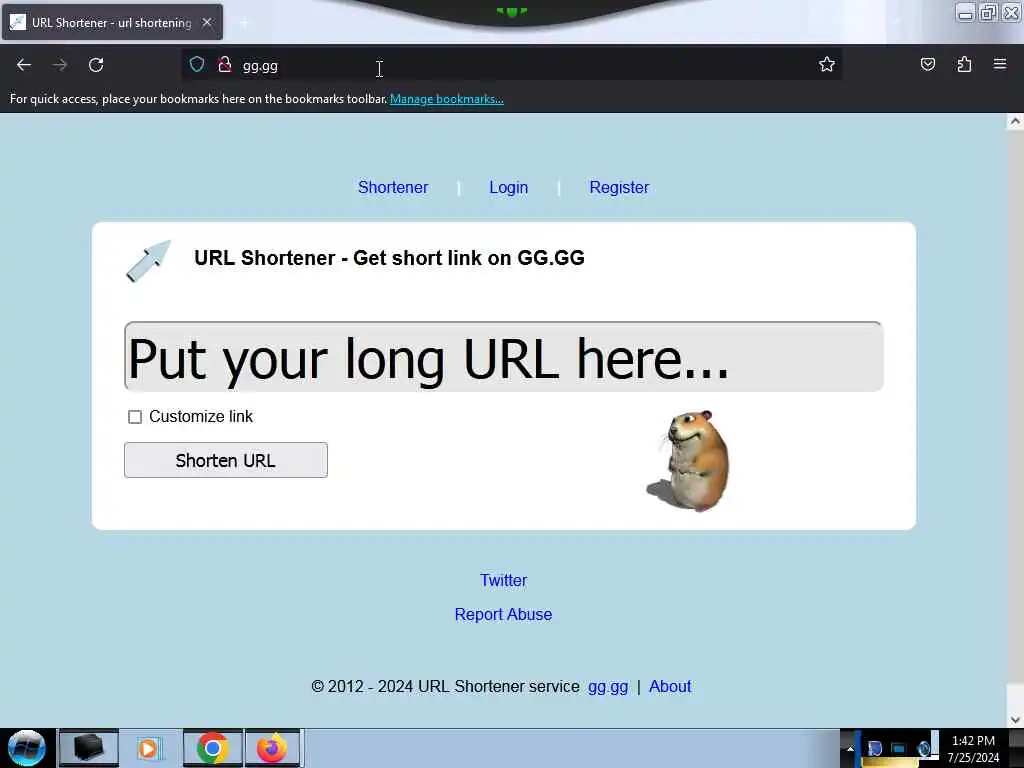The image size is (1024, 768).
Task: Click the page scrollbar up arrow
Action: point(1015,121)
